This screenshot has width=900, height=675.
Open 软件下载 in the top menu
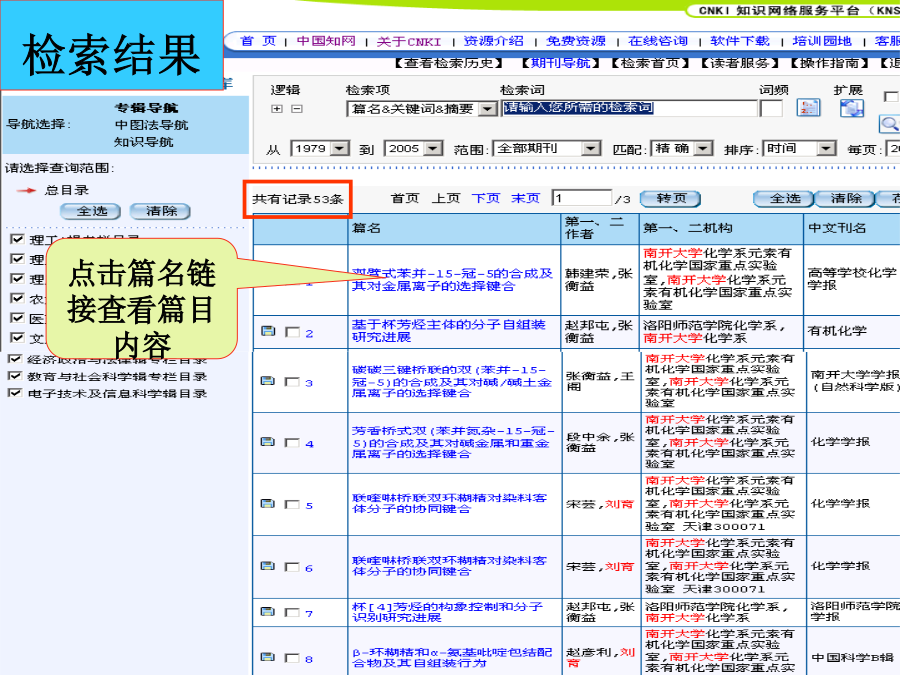(x=740, y=41)
